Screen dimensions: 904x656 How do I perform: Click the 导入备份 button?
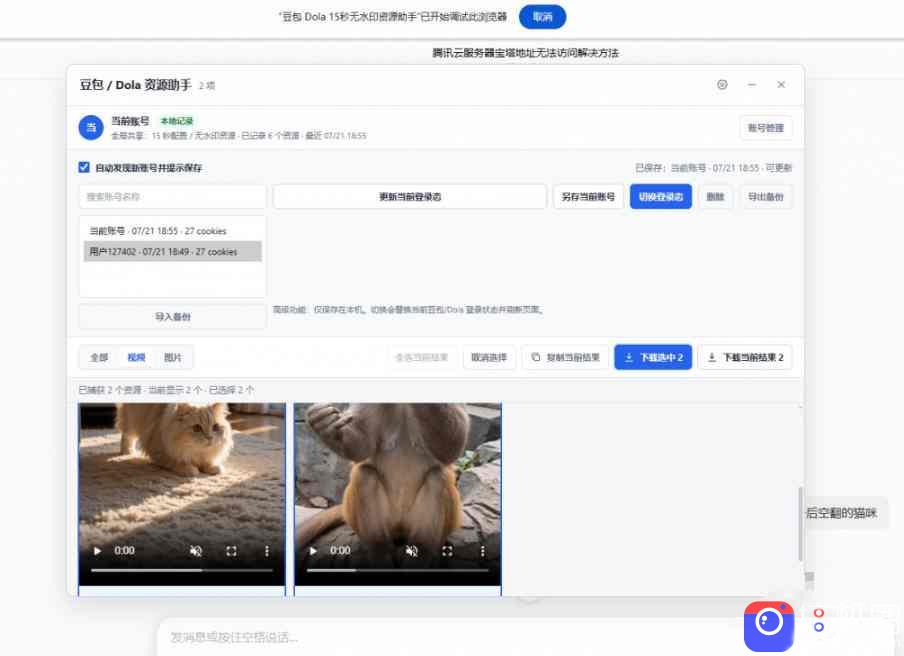(172, 316)
